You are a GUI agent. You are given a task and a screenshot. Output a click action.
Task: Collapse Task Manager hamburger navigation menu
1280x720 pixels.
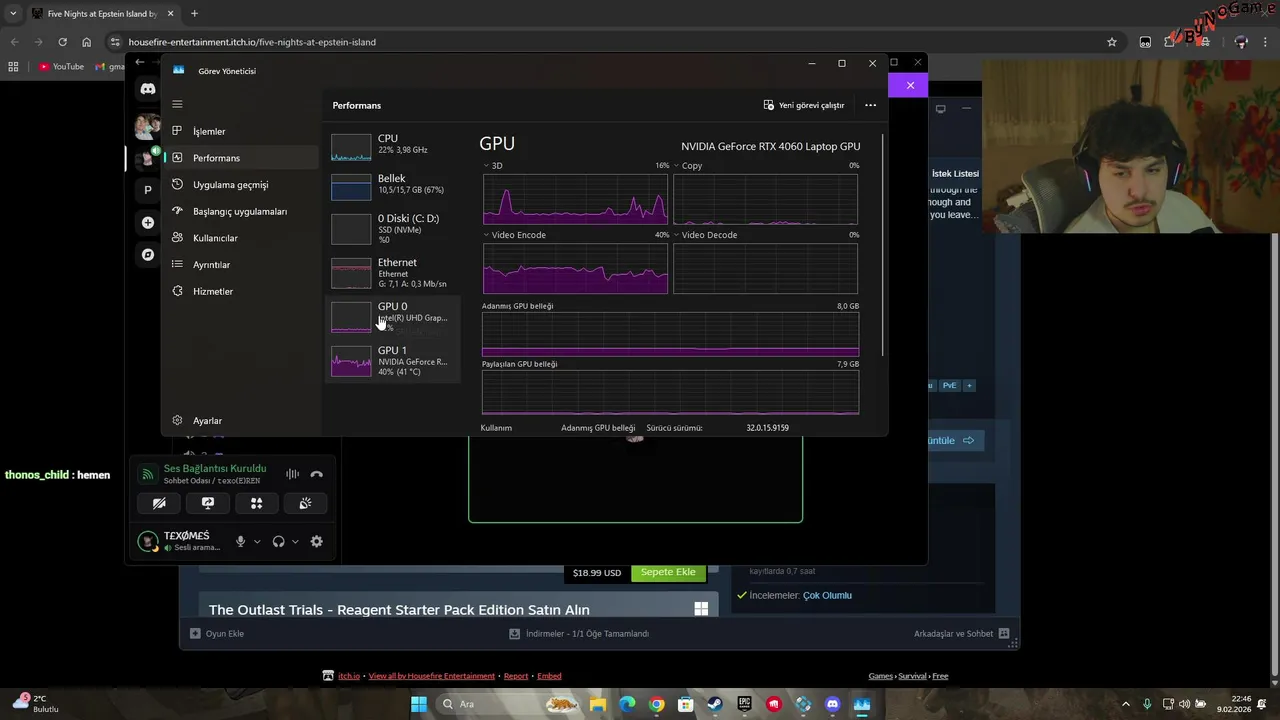177,104
